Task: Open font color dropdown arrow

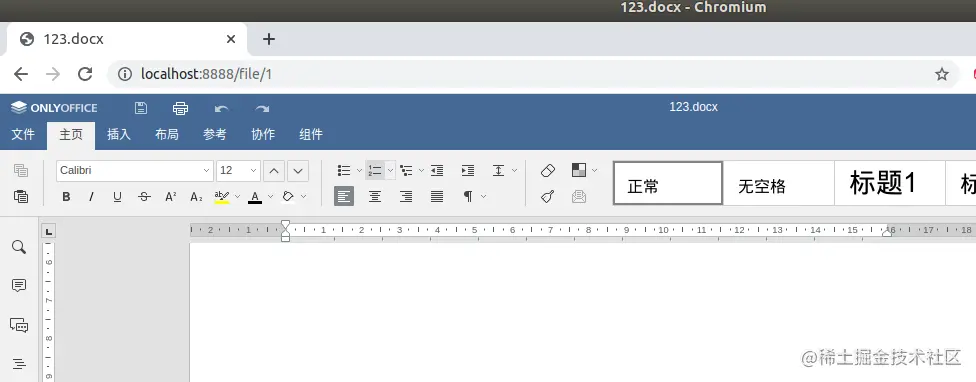Action: [270, 197]
